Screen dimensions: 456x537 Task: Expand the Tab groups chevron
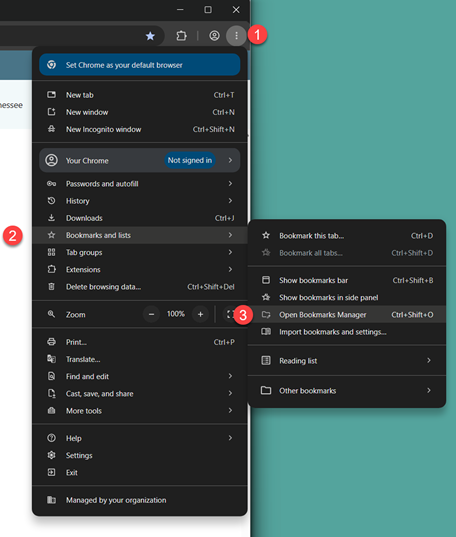[230, 252]
